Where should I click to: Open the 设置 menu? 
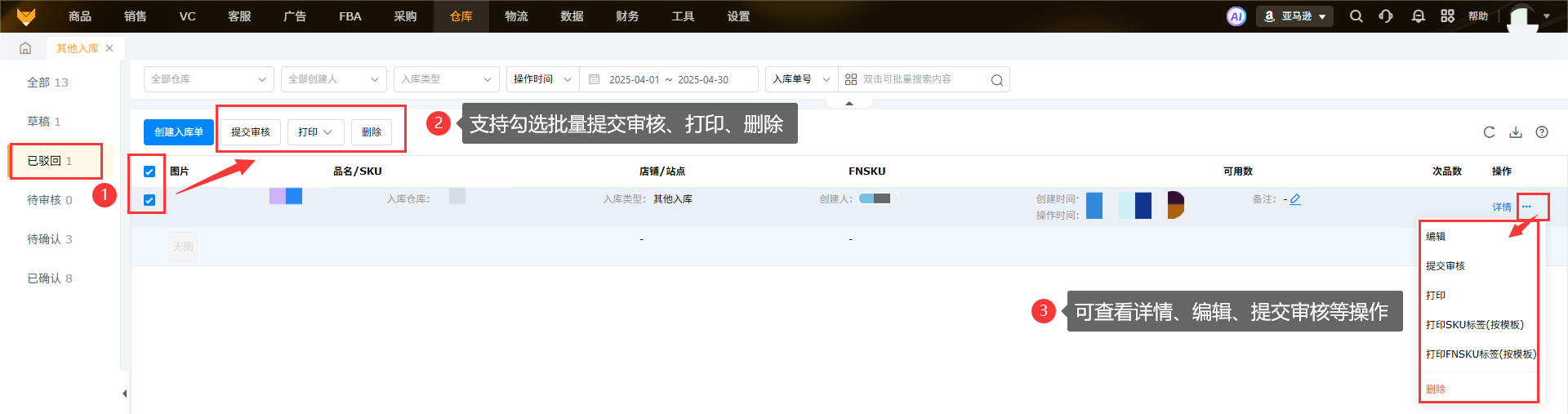738,16
